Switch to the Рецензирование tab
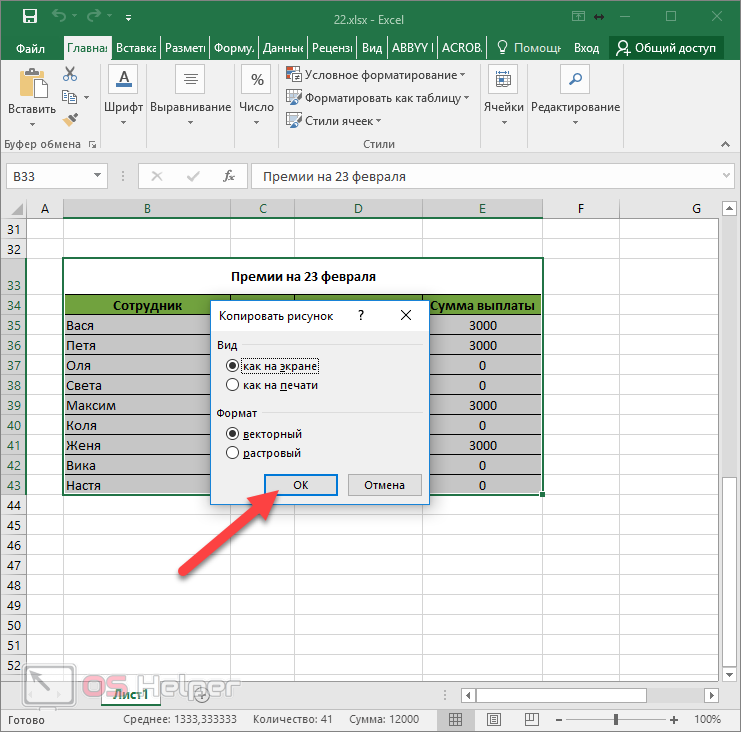Viewport: 741px width, 732px height. (x=332, y=48)
